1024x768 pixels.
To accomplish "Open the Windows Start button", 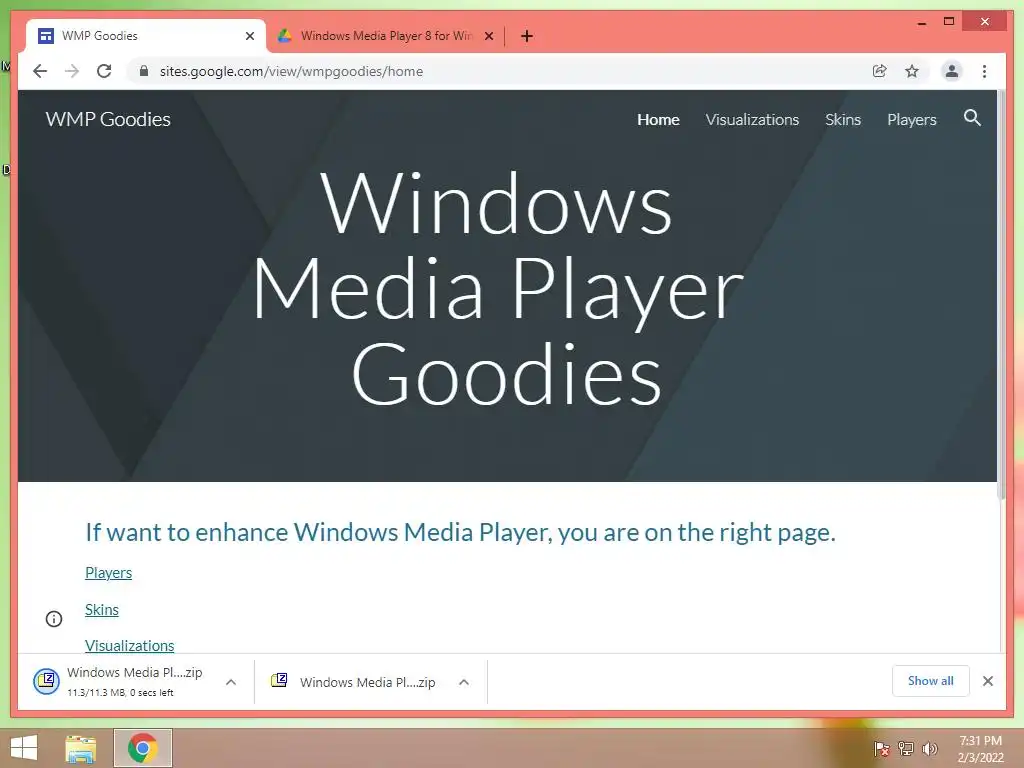I will pyautogui.click(x=24, y=748).
